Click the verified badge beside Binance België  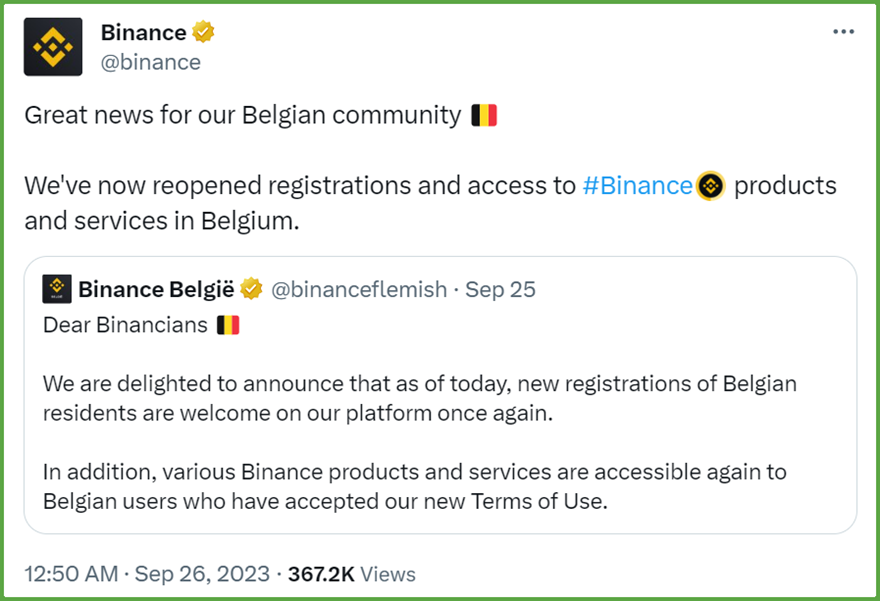click(x=251, y=289)
